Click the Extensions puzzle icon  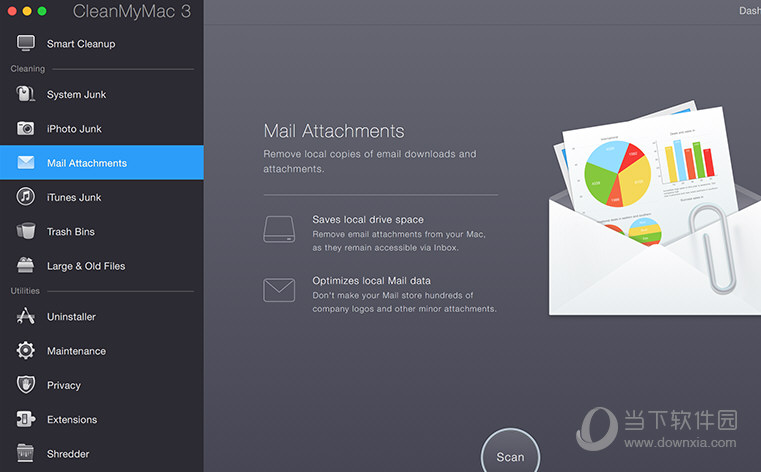coord(26,419)
